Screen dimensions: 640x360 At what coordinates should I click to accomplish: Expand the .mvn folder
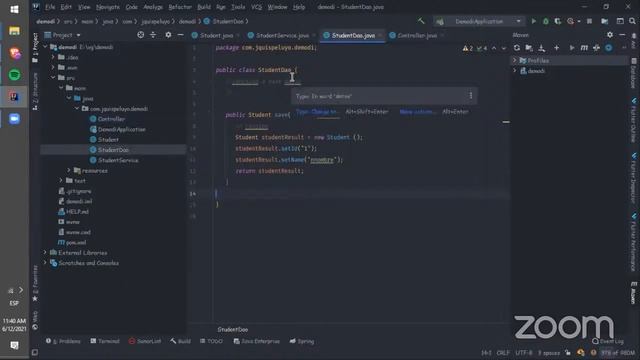pos(53,67)
